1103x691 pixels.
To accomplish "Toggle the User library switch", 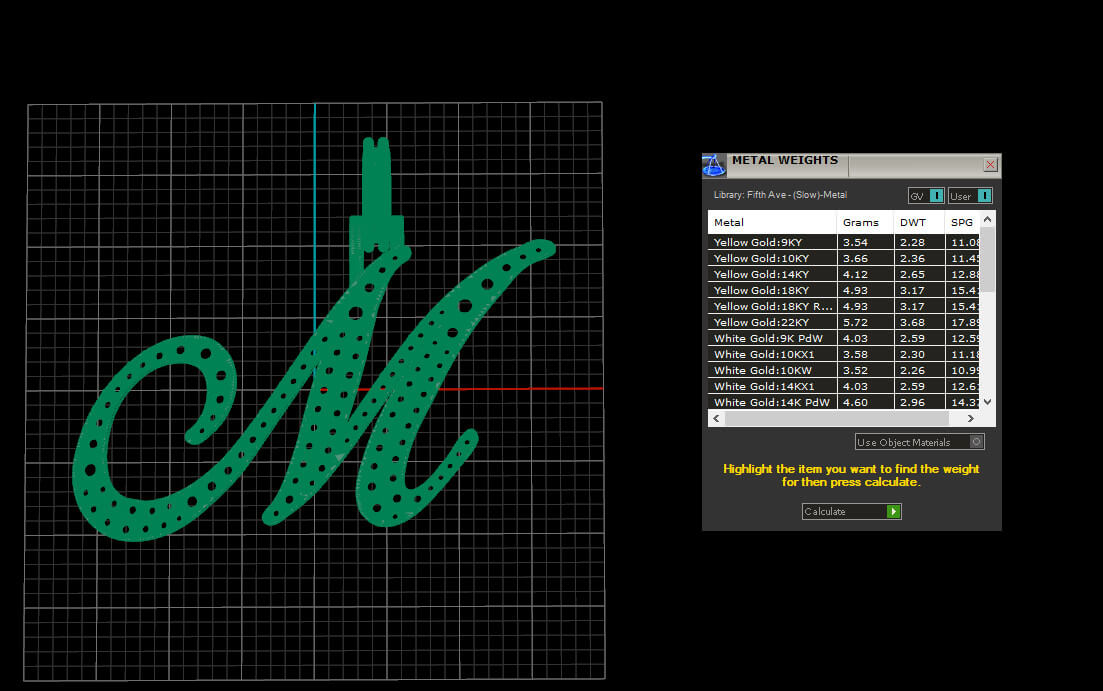I will (984, 196).
